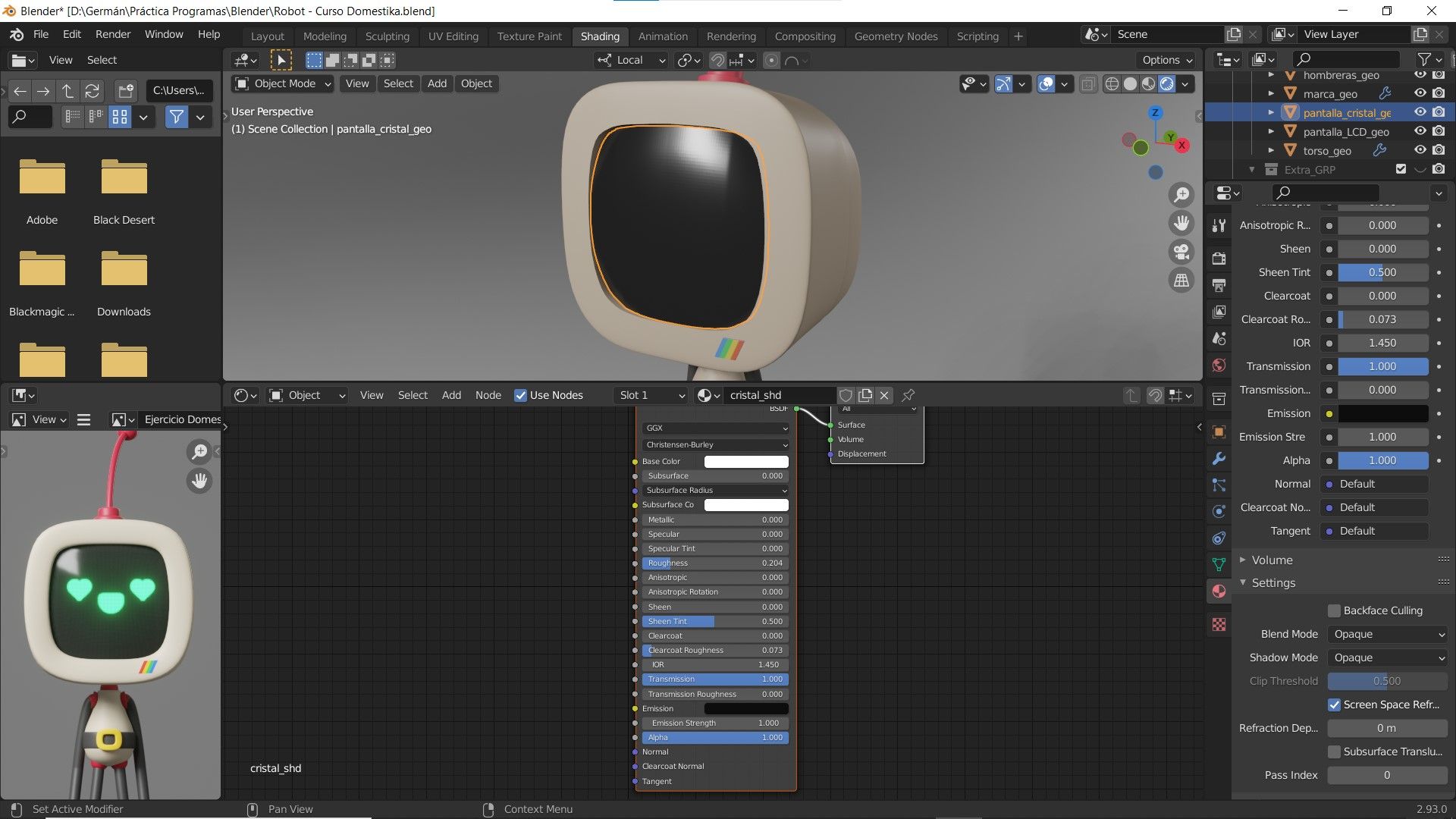1456x819 pixels.
Task: Duplicate cristal_shd material with new-copy icon
Action: pyautogui.click(x=865, y=395)
